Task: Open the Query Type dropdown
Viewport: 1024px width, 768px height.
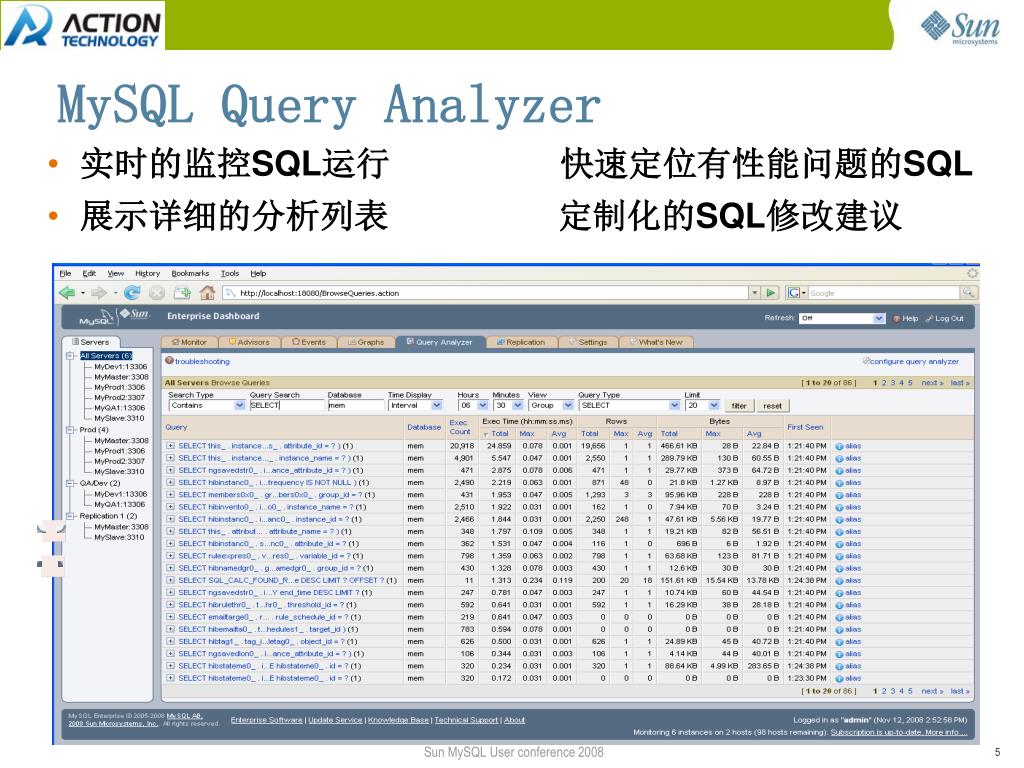Action: 630,406
